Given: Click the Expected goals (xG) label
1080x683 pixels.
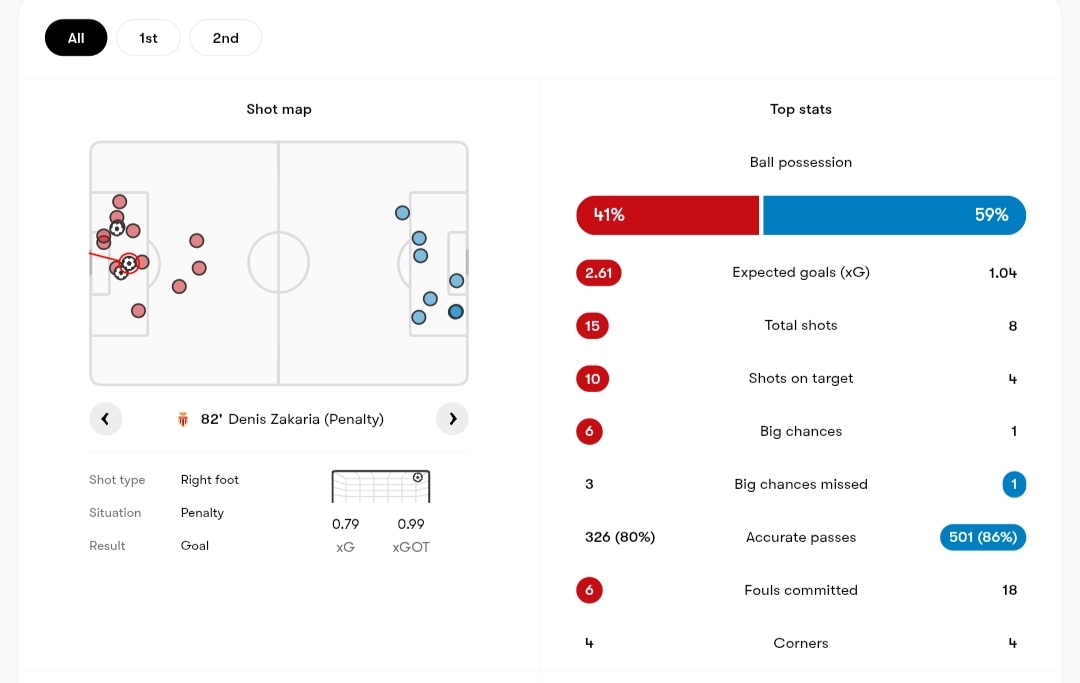Looking at the screenshot, I should (x=800, y=272).
